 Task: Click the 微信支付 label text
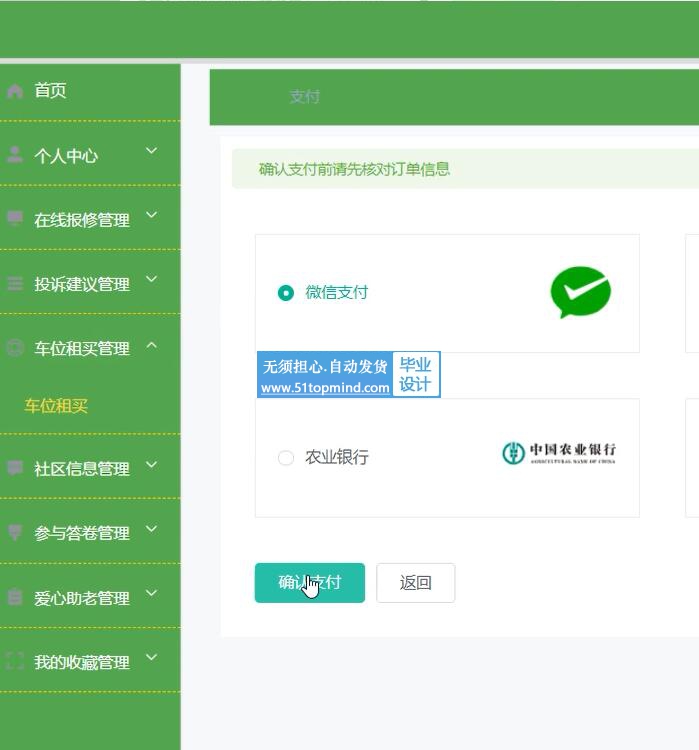pos(336,292)
